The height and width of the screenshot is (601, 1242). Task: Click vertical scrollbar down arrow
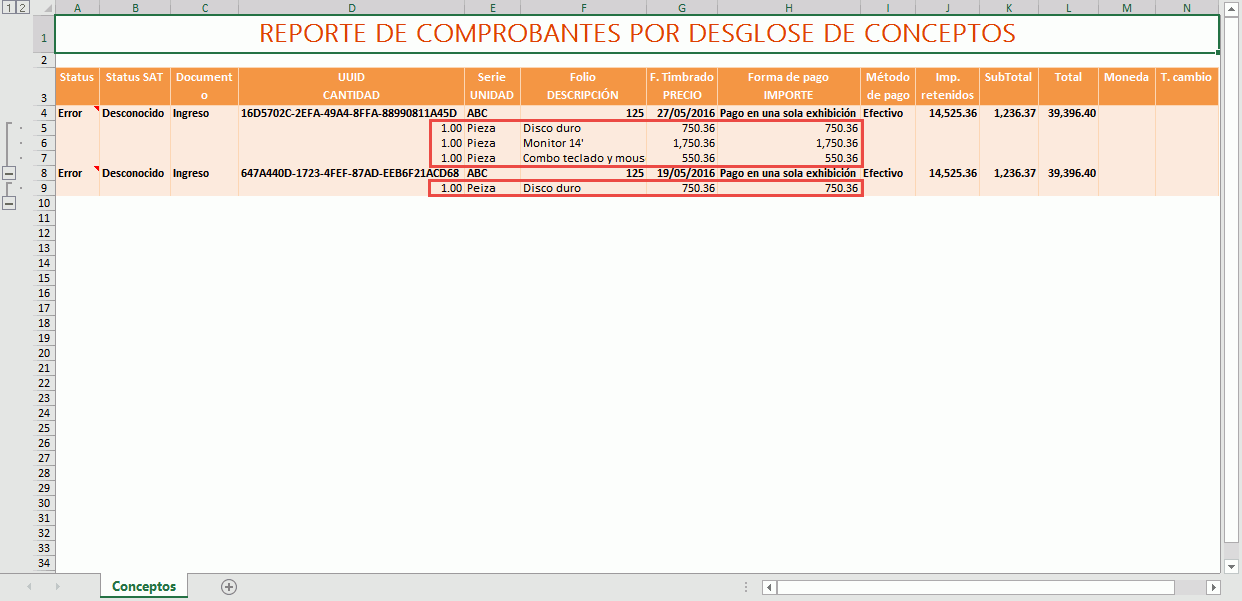pos(1231,566)
